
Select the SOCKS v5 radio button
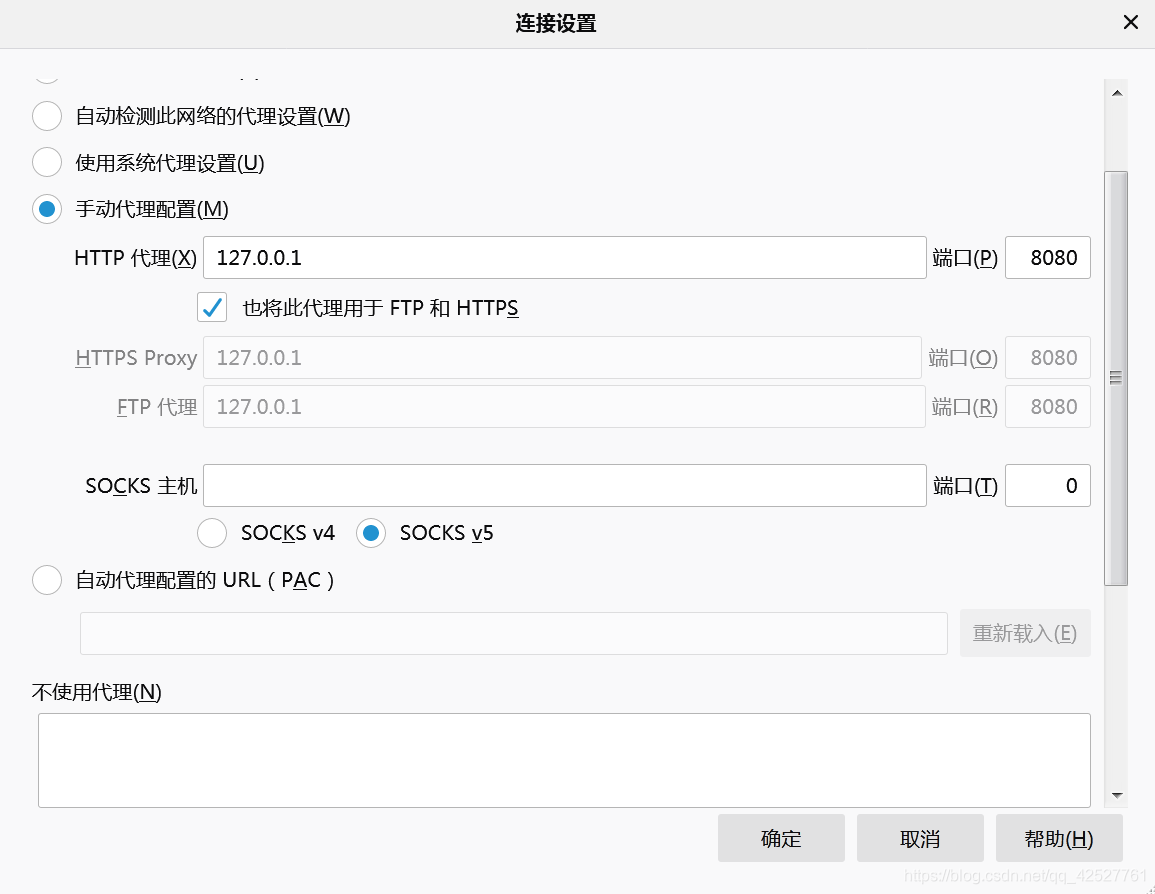click(x=371, y=533)
